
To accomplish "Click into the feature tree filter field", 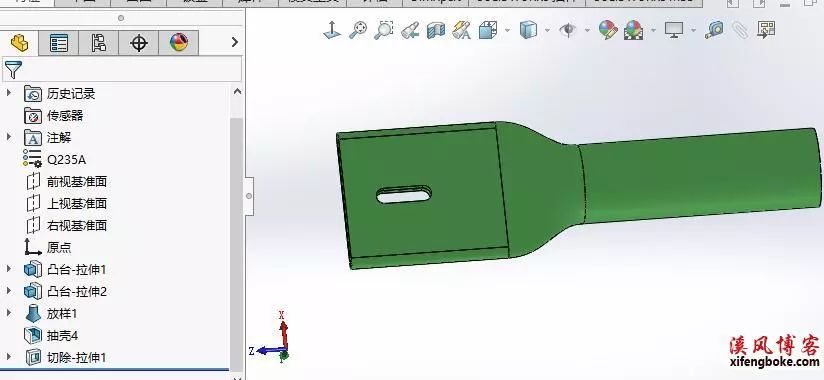I will (122, 69).
